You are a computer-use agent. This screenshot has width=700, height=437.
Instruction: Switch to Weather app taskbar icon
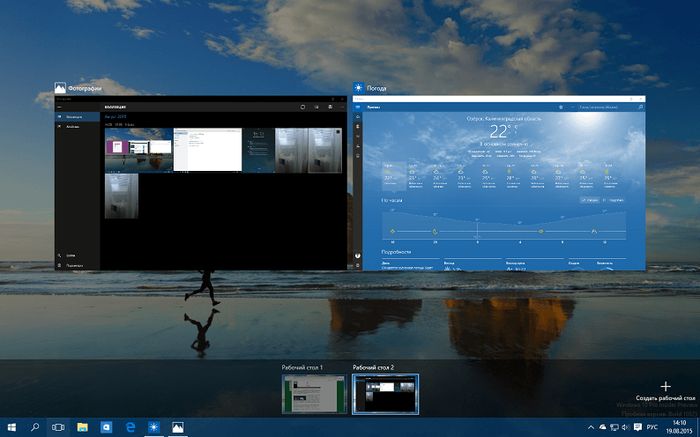pos(154,427)
